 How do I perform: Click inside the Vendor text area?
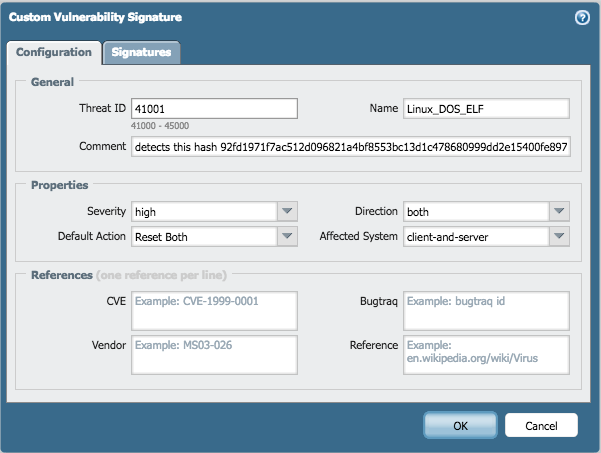pos(214,353)
